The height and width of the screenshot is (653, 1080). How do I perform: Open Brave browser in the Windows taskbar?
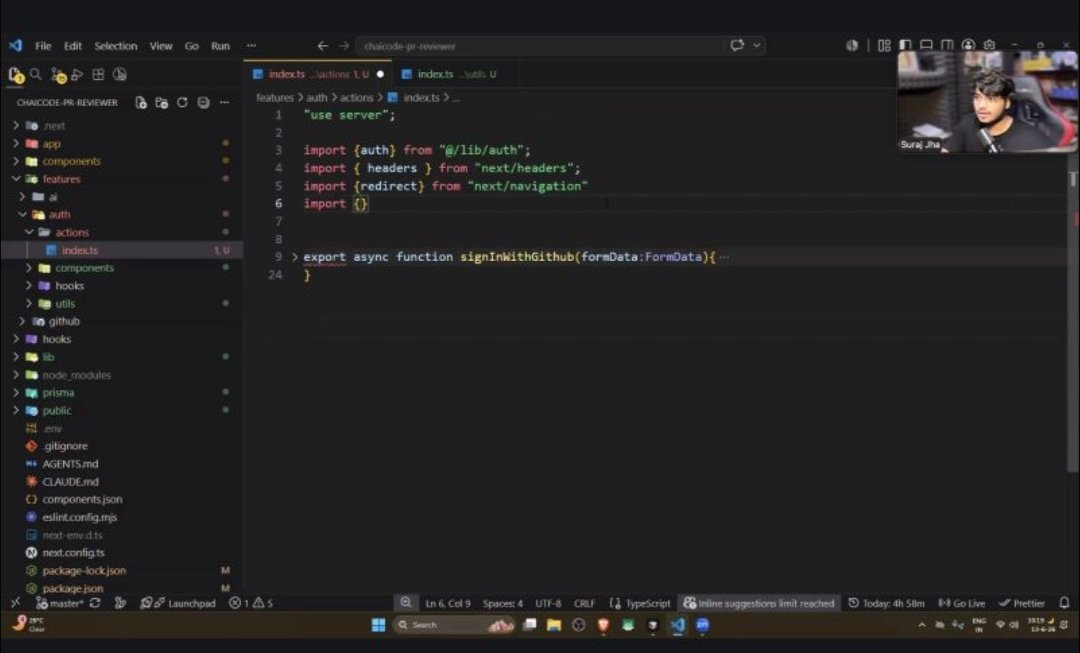(x=603, y=625)
